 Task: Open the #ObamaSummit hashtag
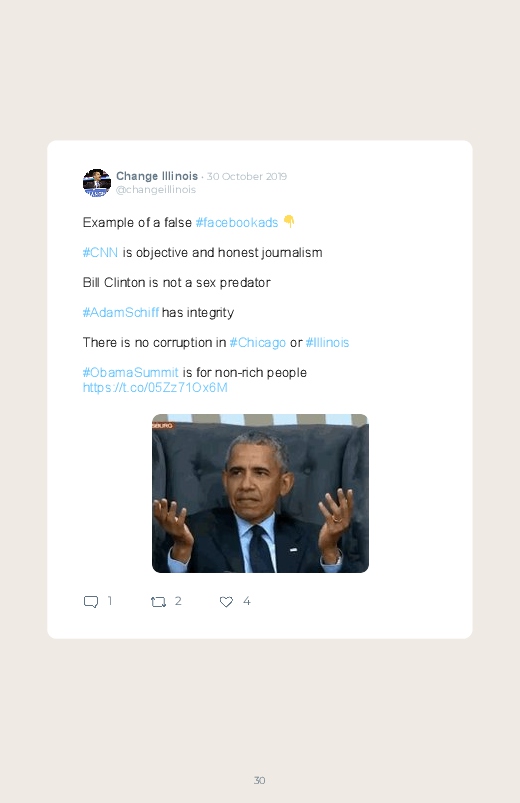click(131, 372)
